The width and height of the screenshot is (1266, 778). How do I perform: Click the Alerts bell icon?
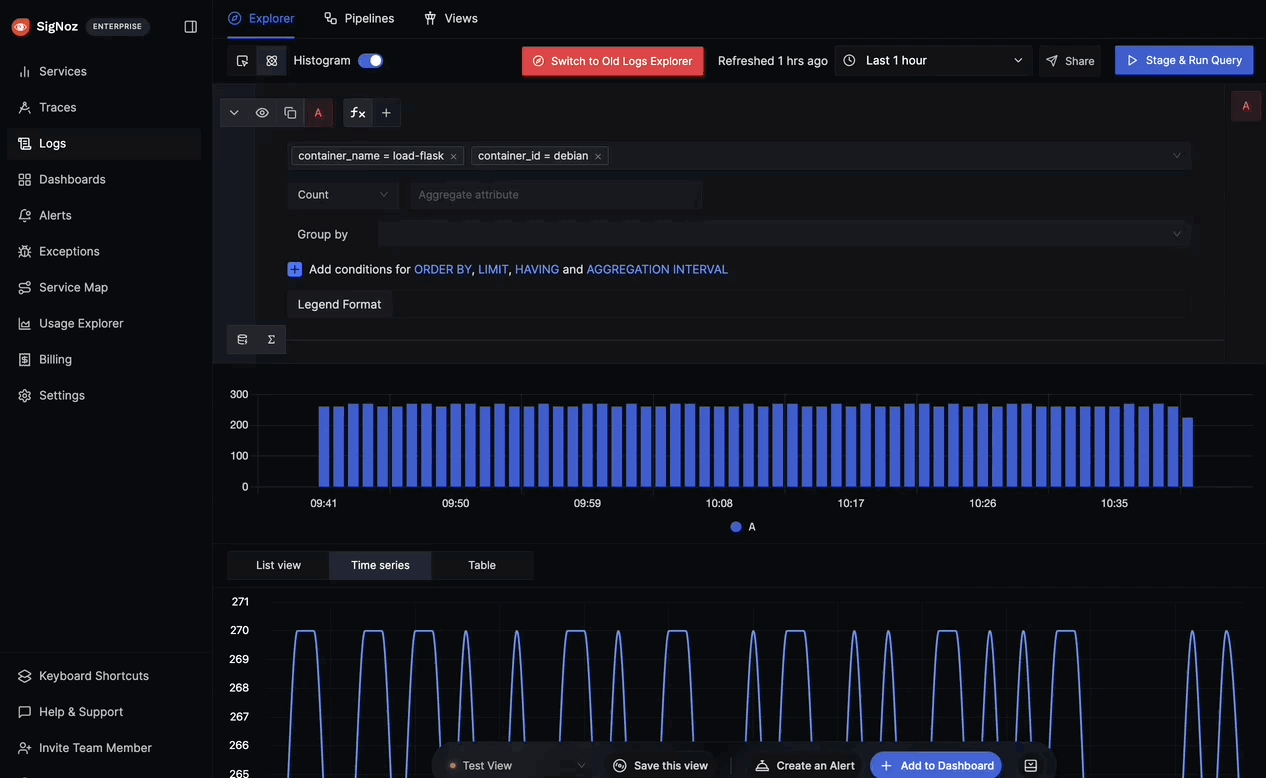coord(25,215)
